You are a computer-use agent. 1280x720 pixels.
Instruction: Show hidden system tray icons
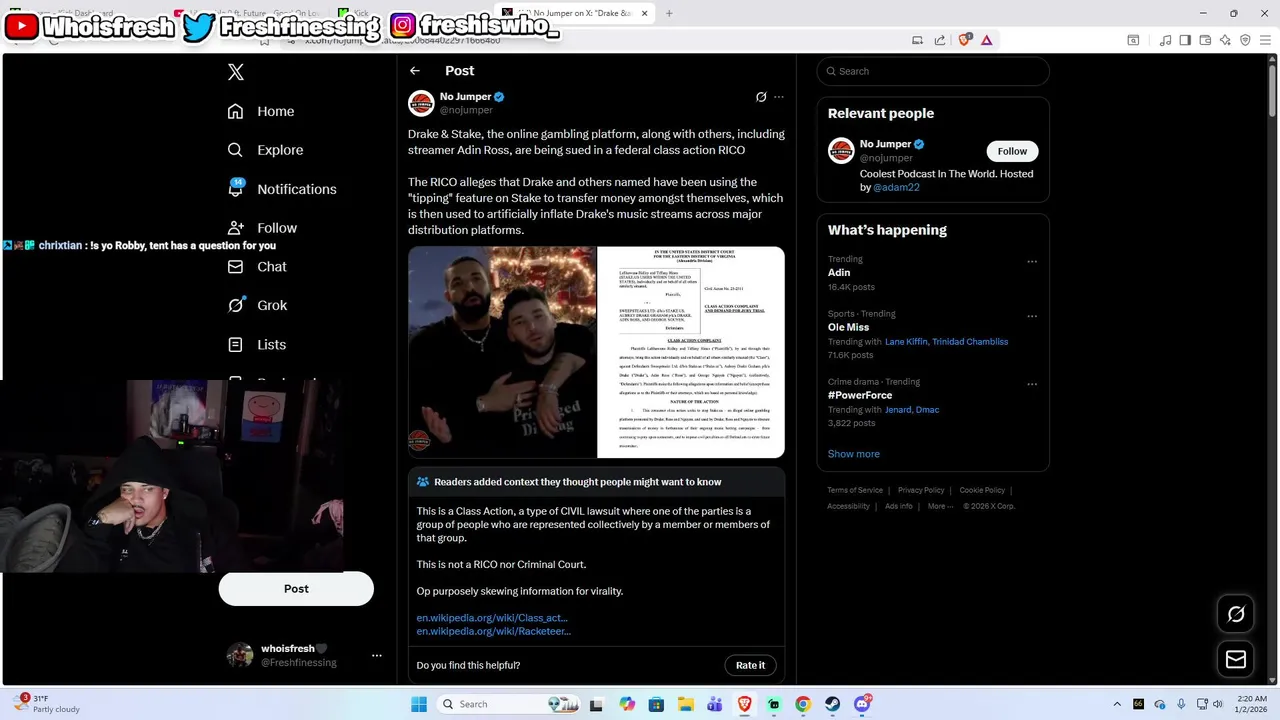[1117, 704]
